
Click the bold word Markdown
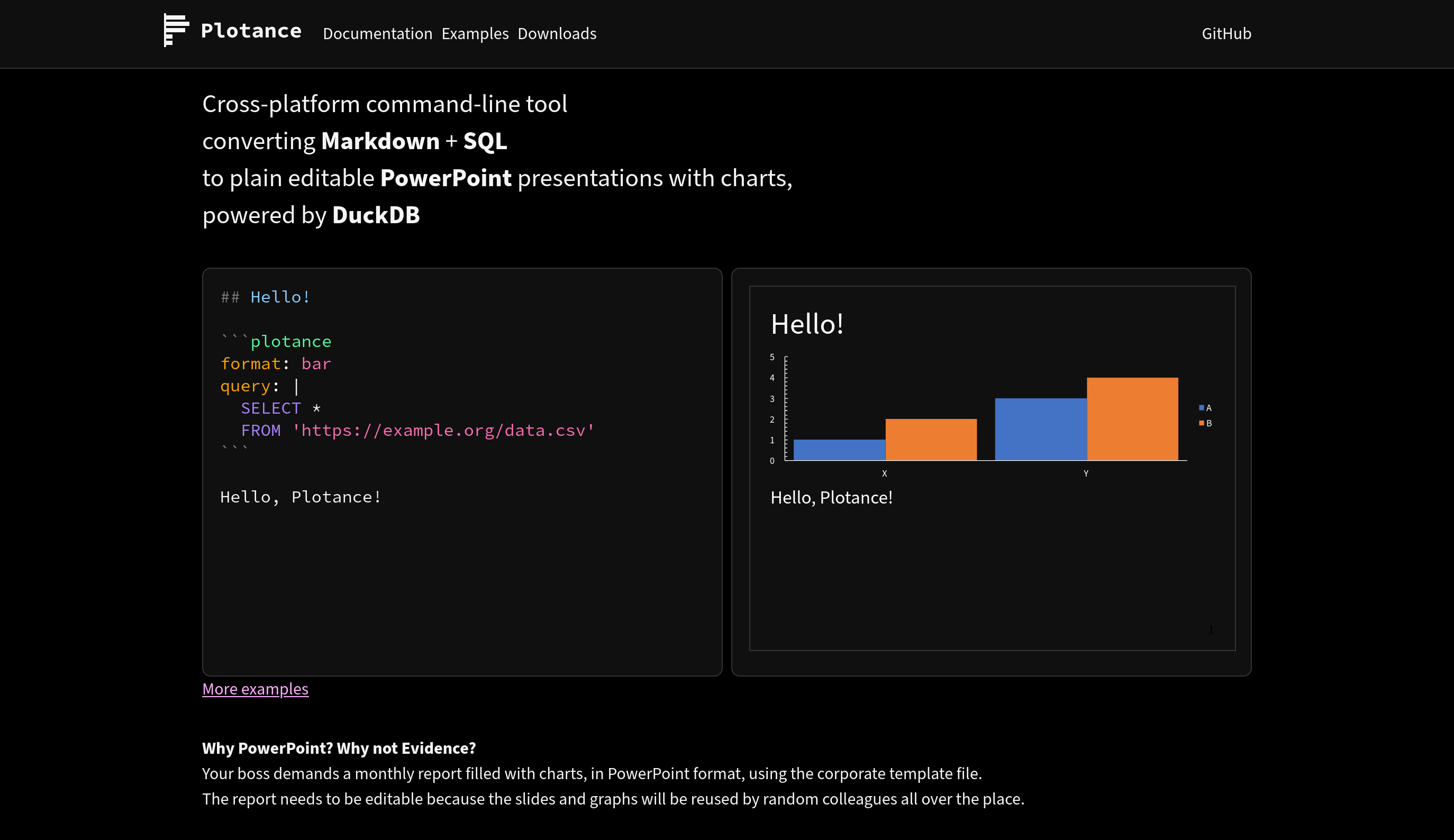pyautogui.click(x=380, y=141)
